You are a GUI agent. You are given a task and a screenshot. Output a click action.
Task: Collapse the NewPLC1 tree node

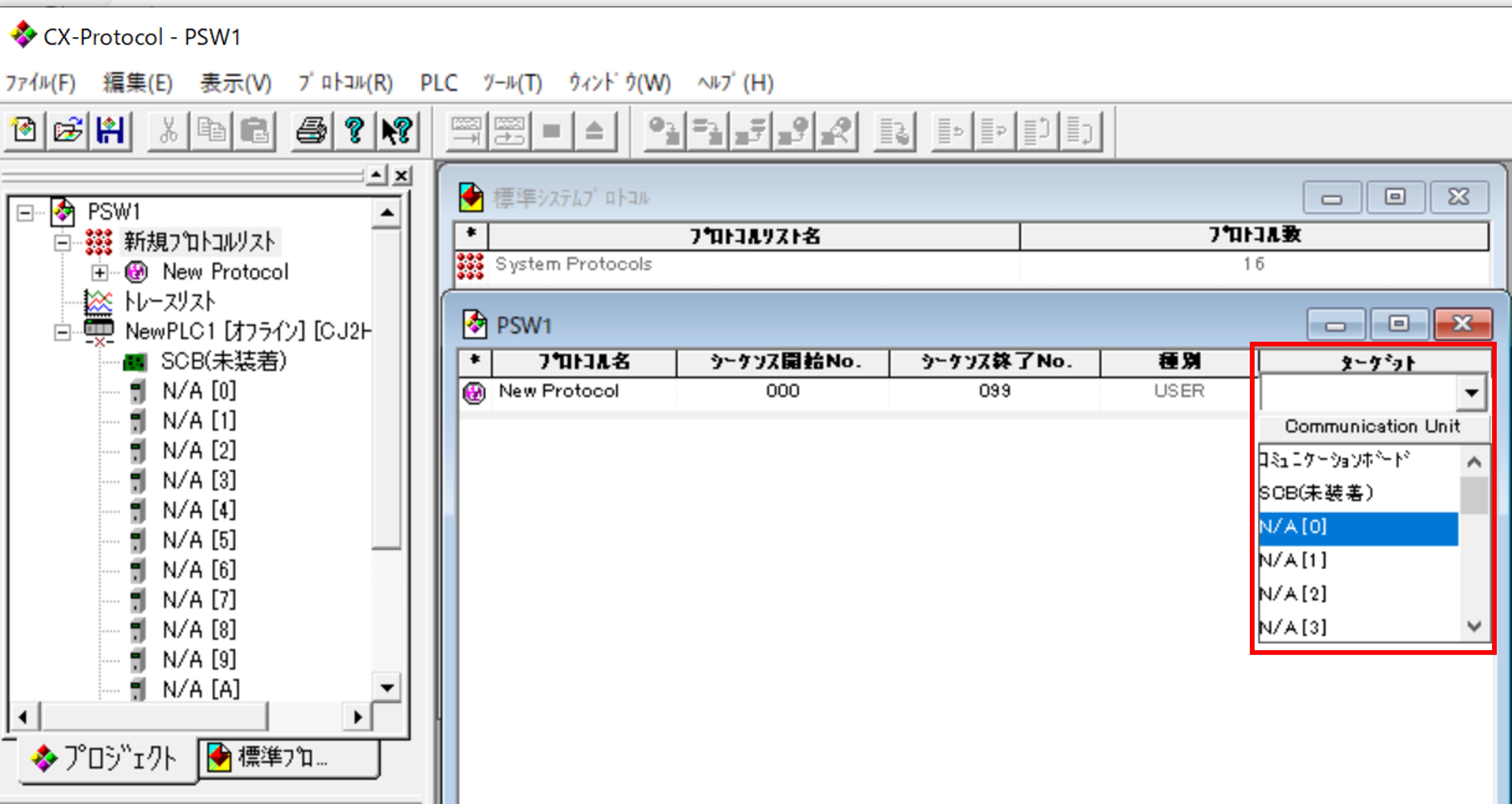pos(62,332)
